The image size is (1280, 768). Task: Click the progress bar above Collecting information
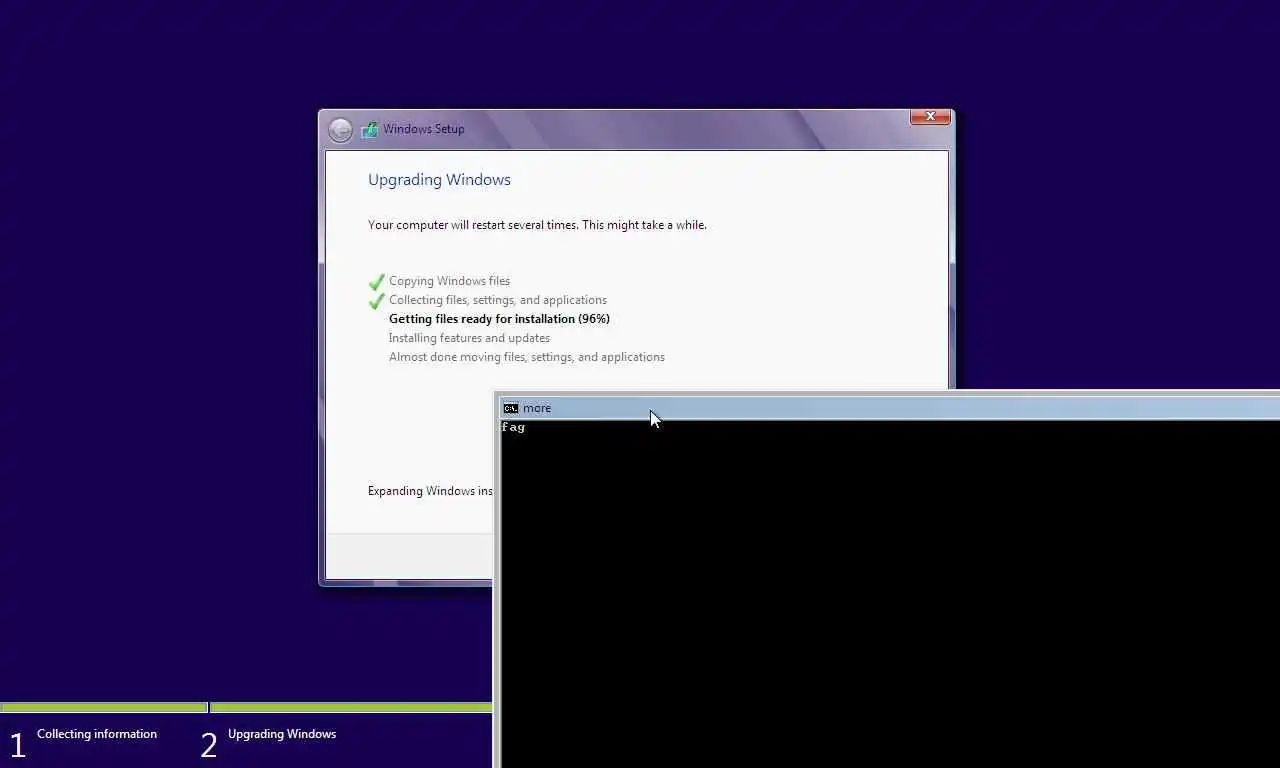pos(104,708)
